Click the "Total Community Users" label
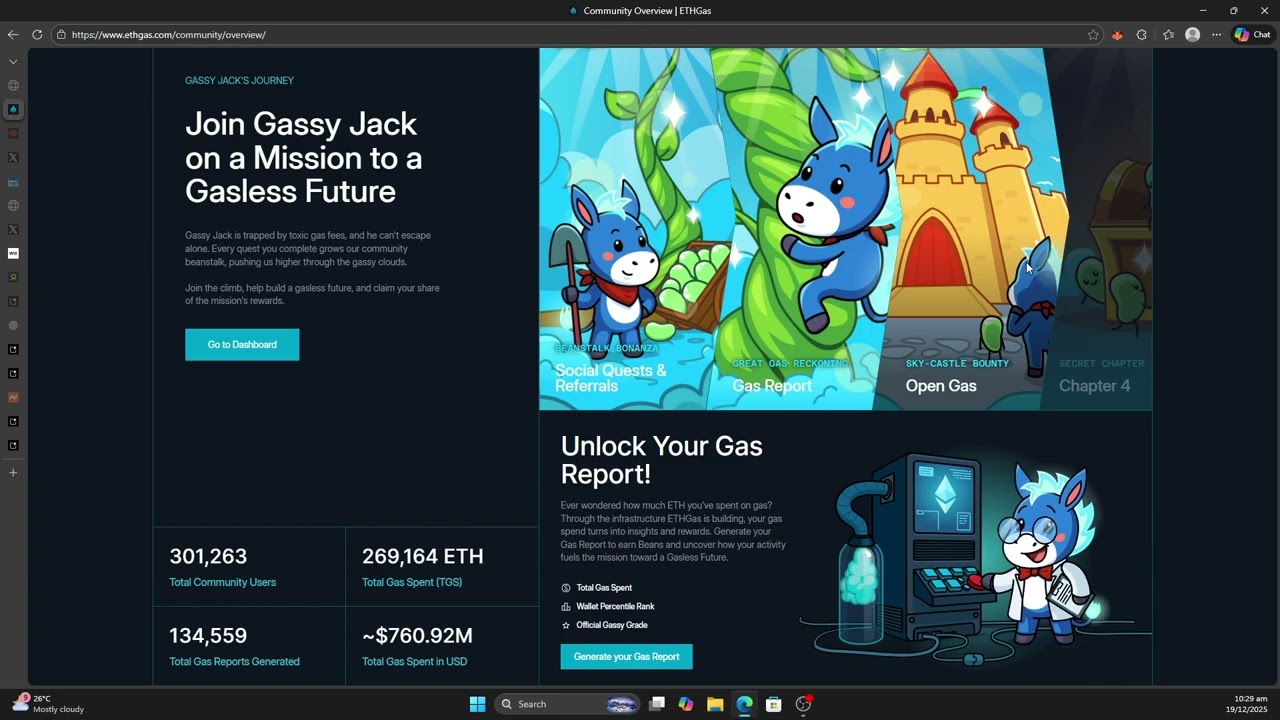 point(222,582)
